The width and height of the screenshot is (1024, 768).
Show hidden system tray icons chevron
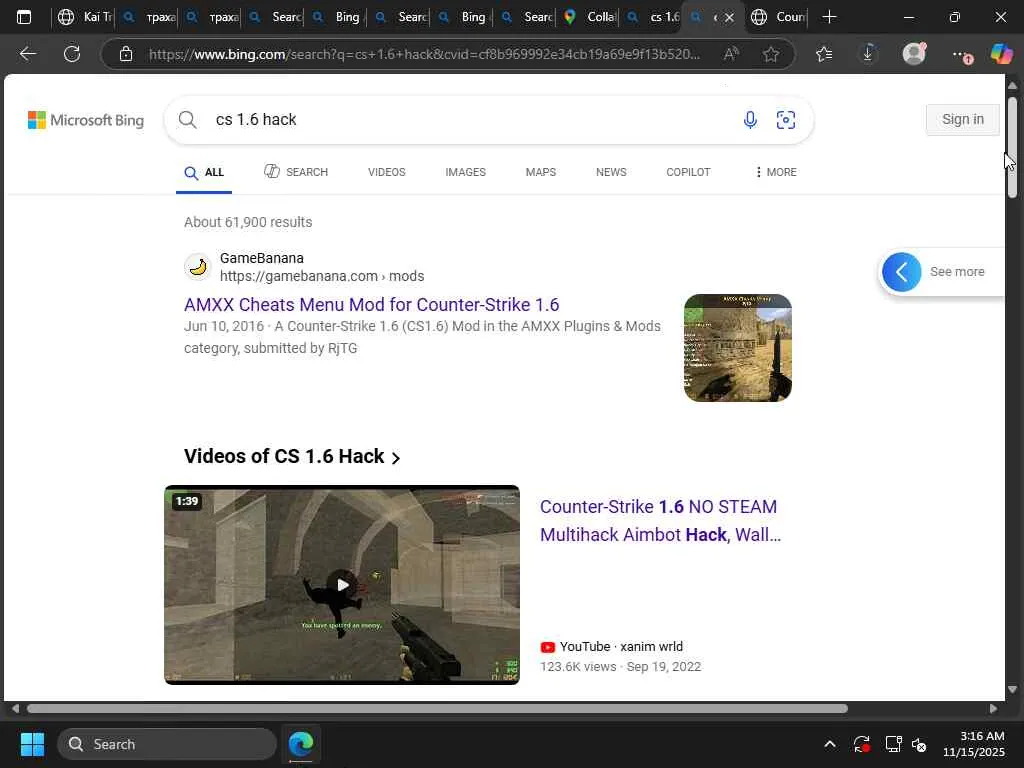pyautogui.click(x=829, y=744)
